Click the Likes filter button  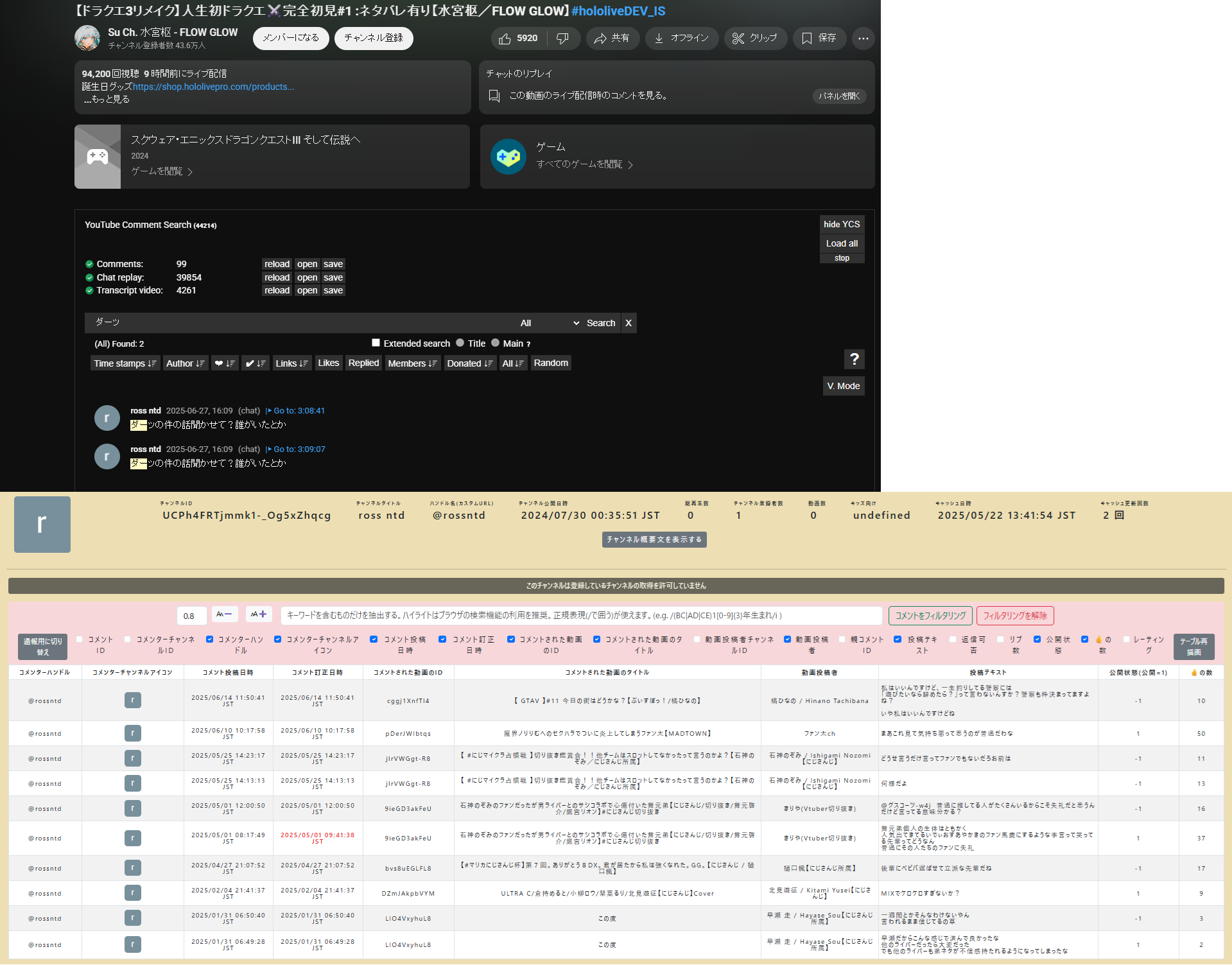(329, 363)
